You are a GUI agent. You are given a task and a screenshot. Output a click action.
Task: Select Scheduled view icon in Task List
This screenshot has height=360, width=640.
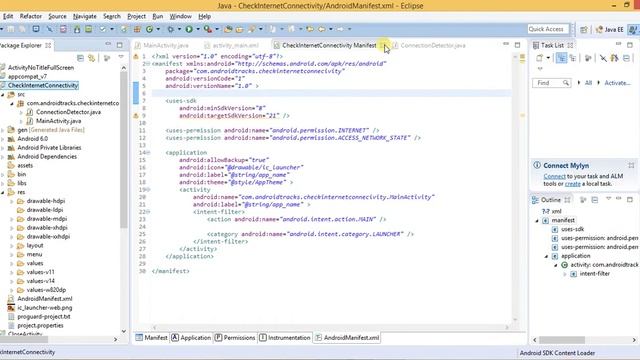(x=573, y=58)
